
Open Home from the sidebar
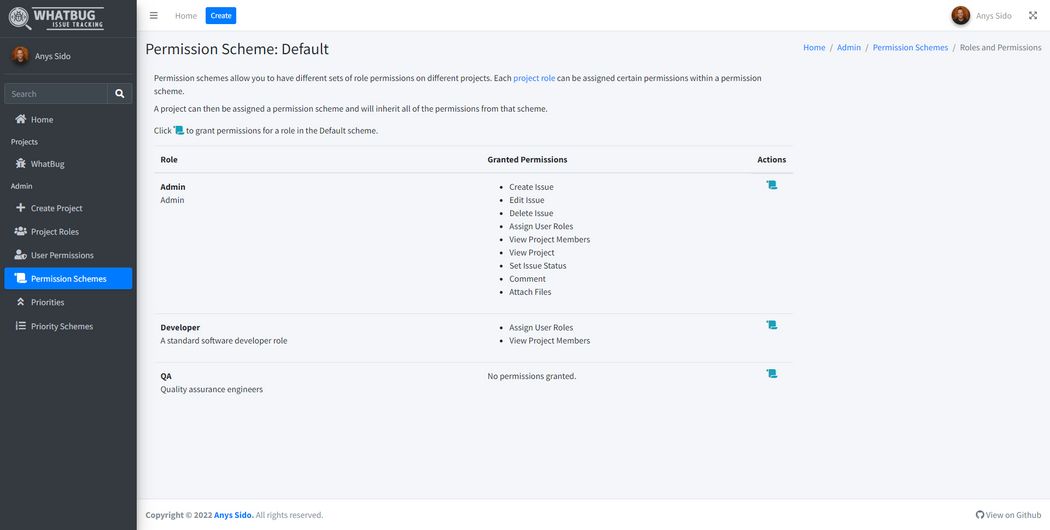42,120
